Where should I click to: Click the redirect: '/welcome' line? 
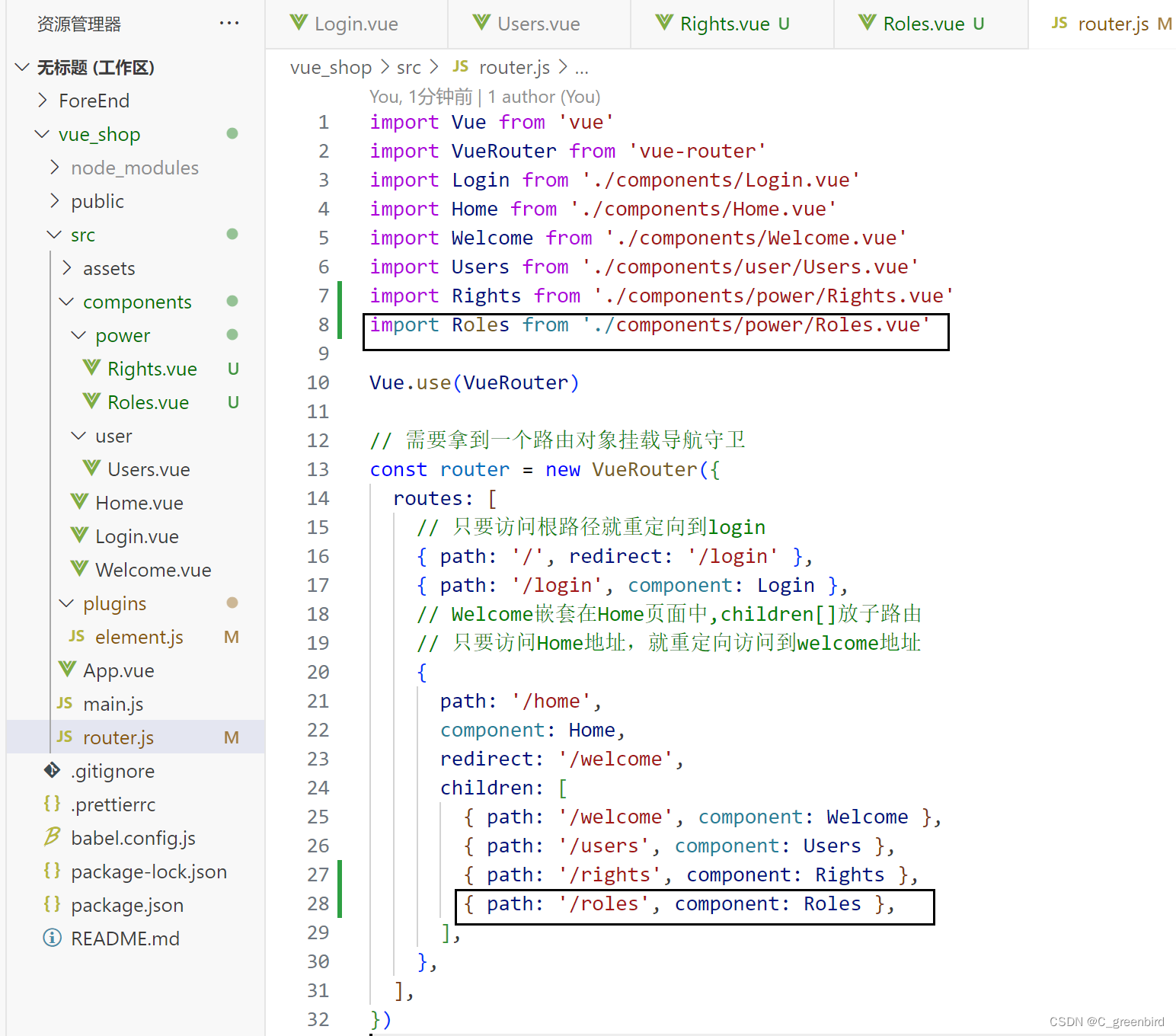click(562, 759)
